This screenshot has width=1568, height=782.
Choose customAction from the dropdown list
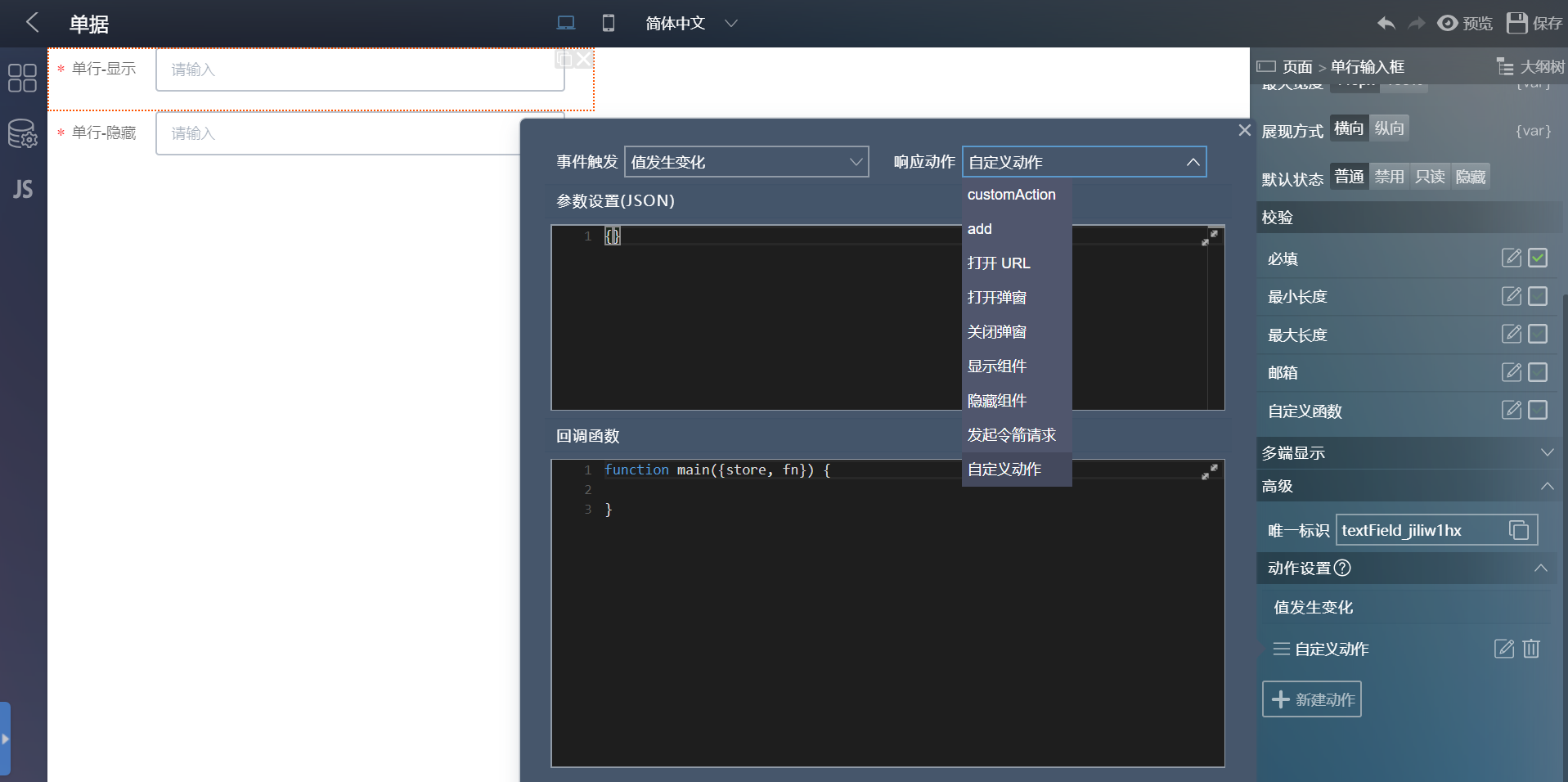point(1017,195)
